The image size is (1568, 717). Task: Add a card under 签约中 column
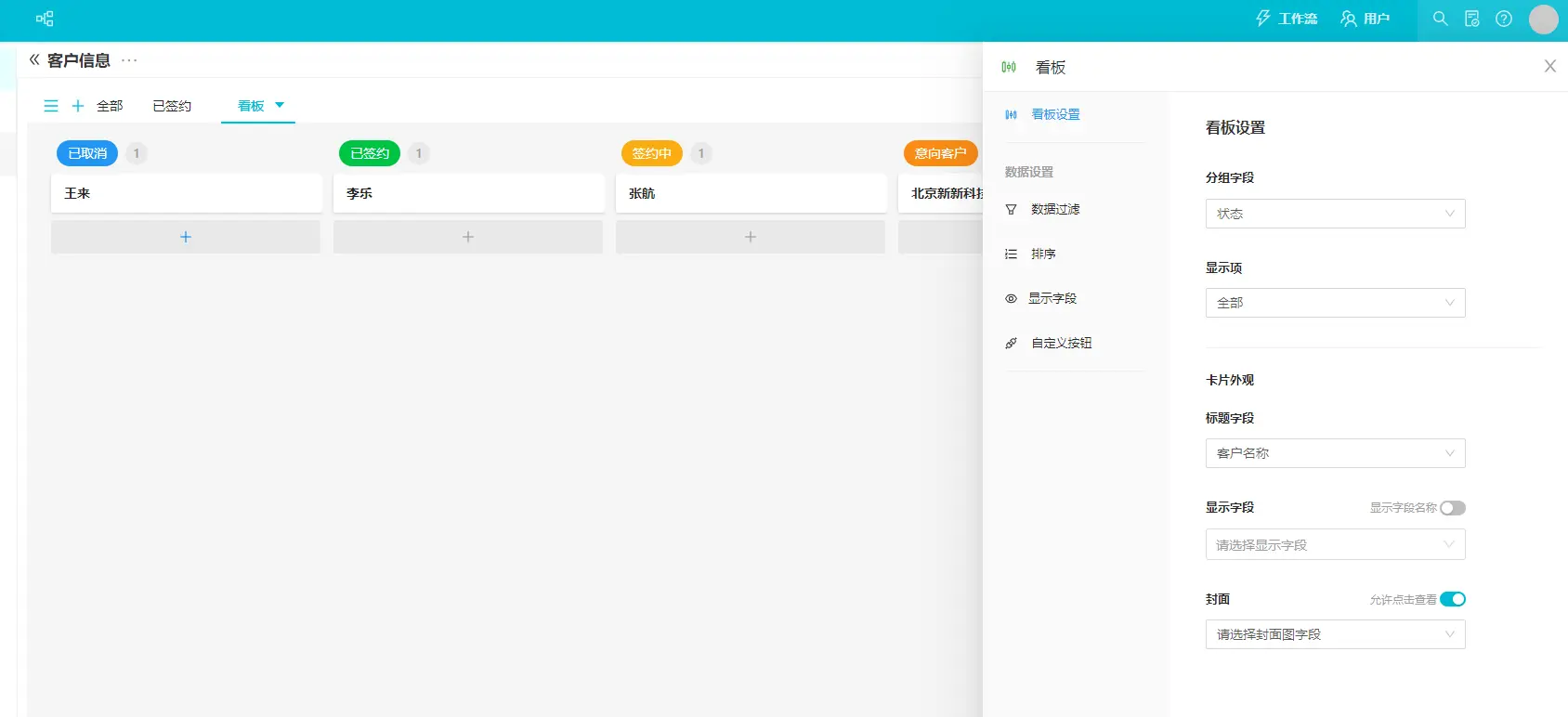tap(751, 237)
